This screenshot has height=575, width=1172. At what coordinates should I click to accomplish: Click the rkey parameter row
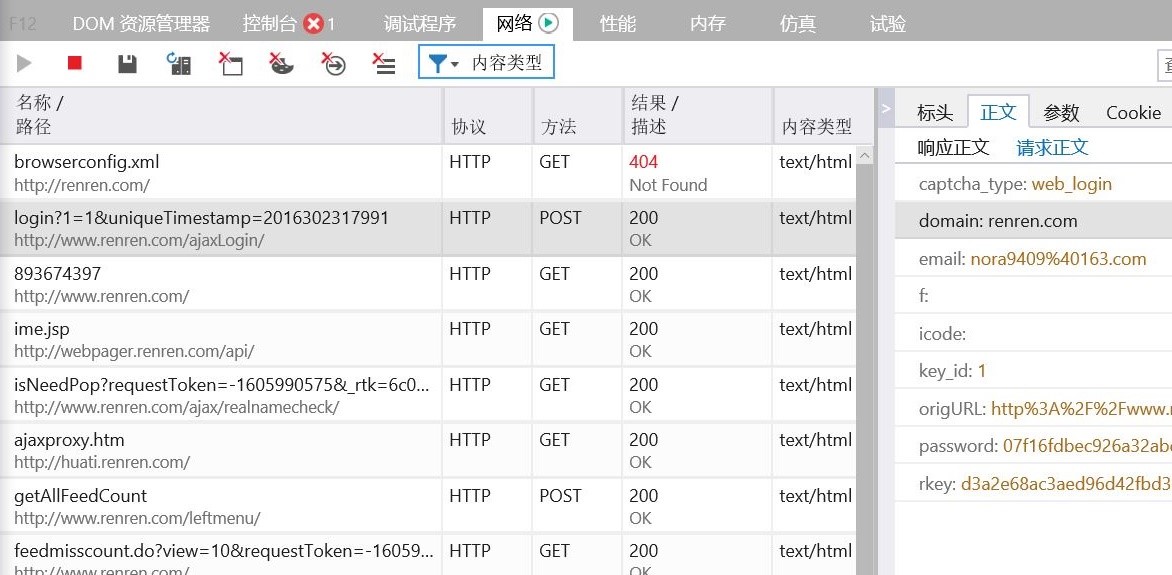1033,483
